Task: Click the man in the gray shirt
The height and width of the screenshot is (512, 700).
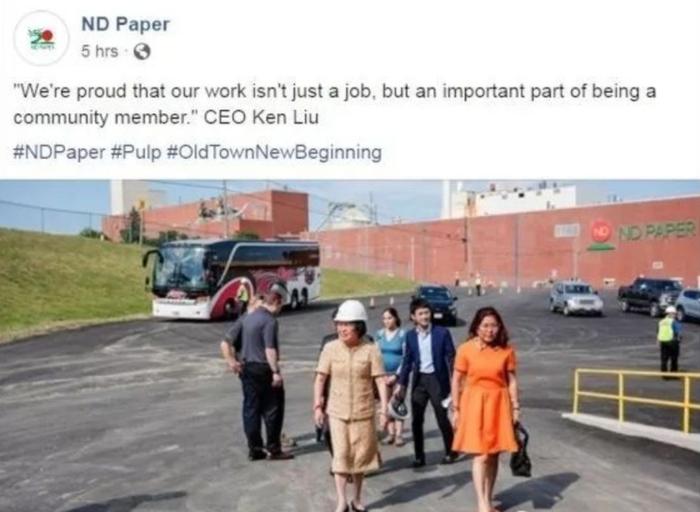Action: 259,375
